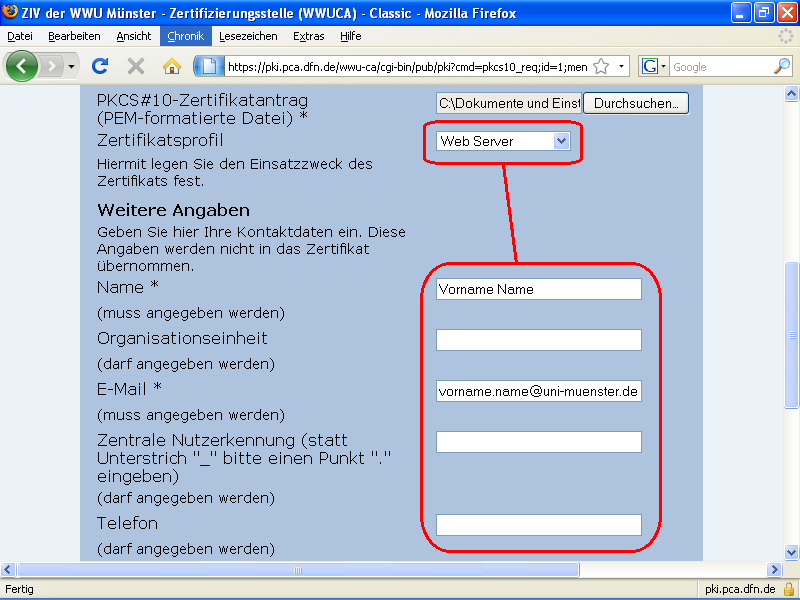800x600 pixels.
Task: Click the Stop loading X icon
Action: [x=136, y=66]
